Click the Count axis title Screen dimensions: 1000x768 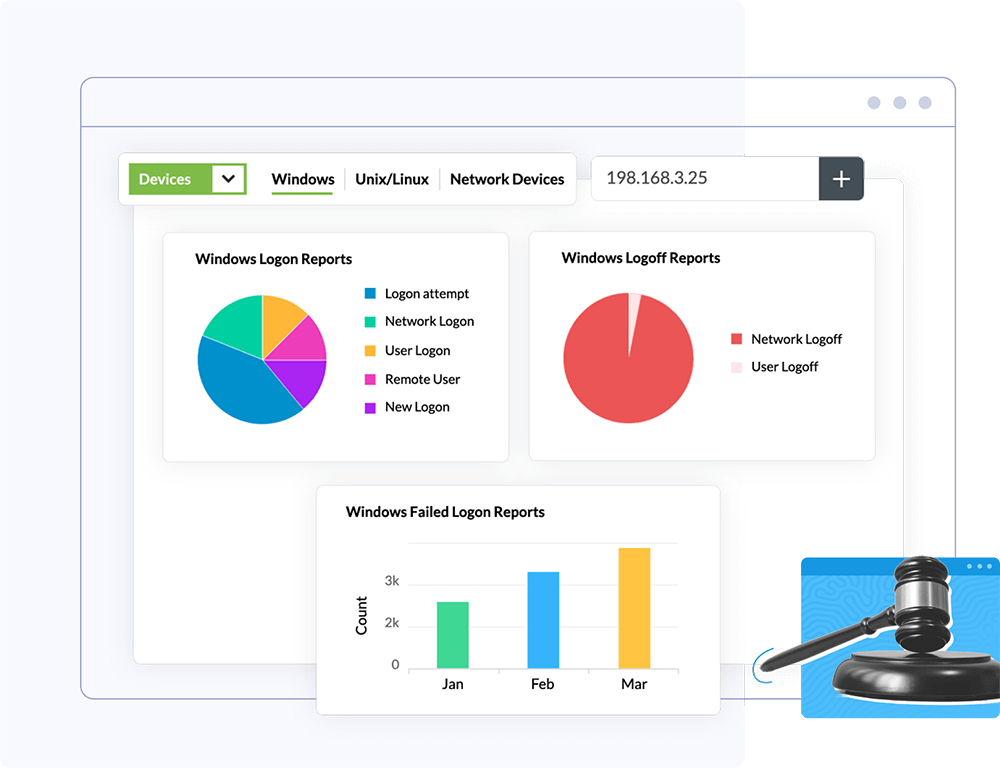coord(362,616)
